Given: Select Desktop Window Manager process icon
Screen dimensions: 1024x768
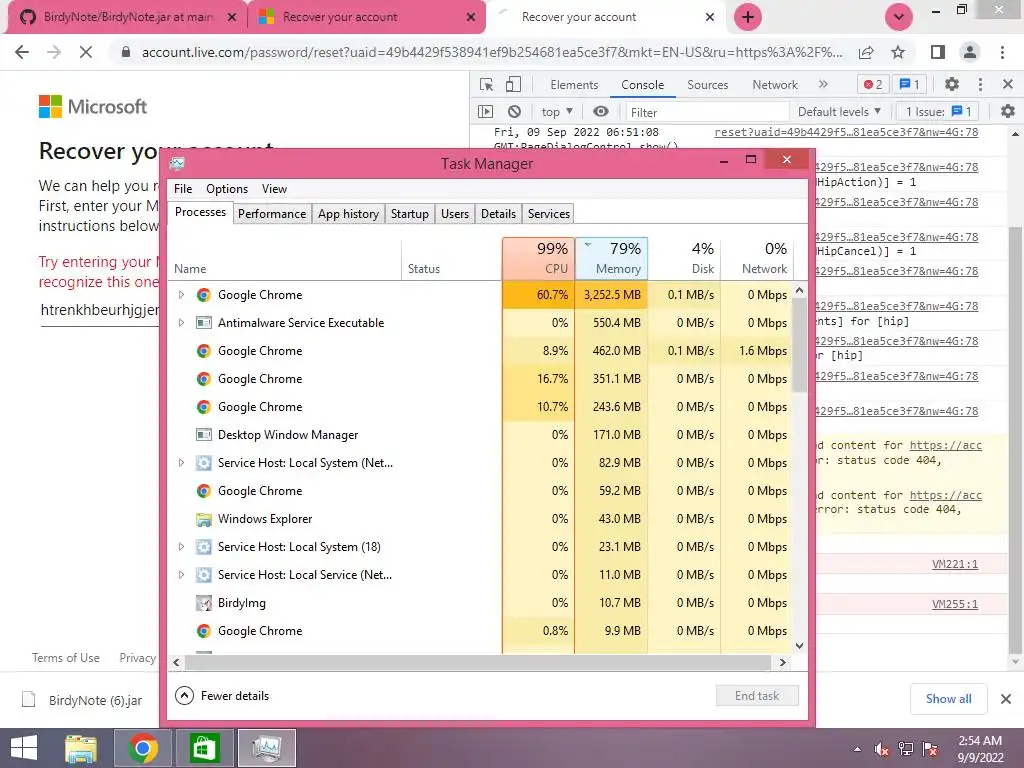Looking at the screenshot, I should pyautogui.click(x=204, y=435).
